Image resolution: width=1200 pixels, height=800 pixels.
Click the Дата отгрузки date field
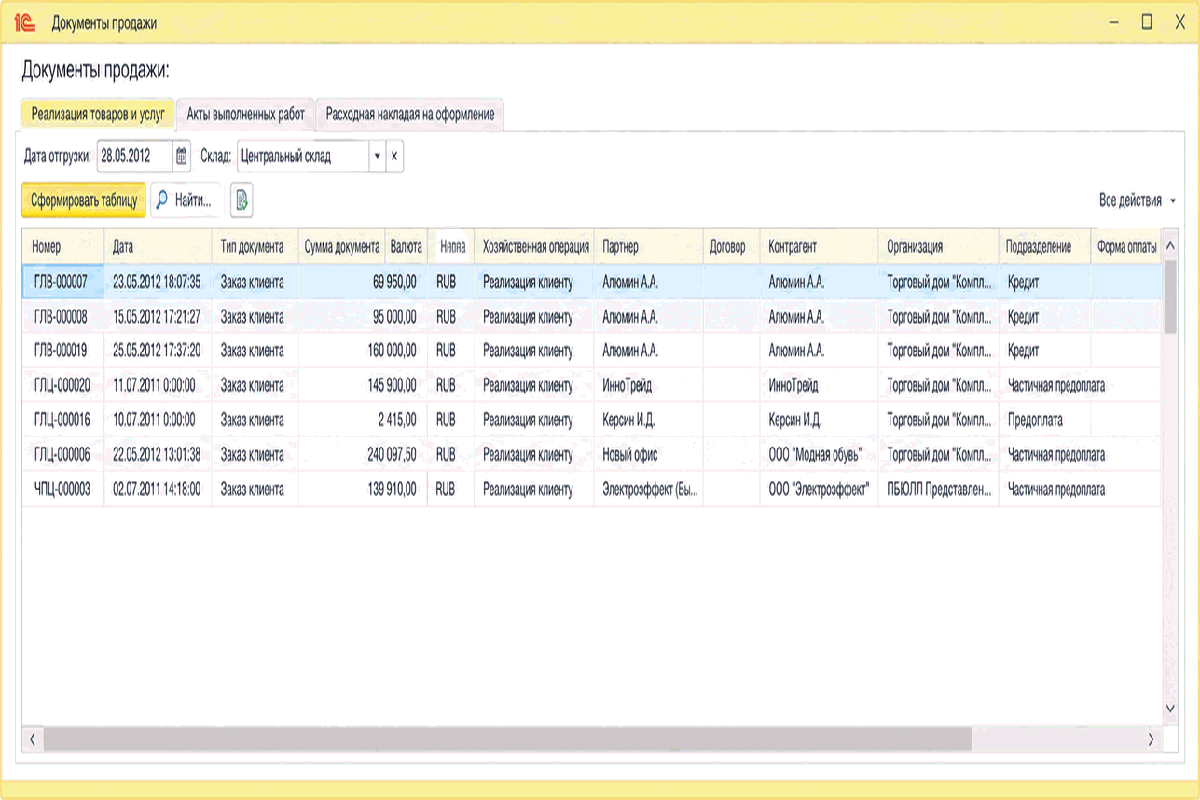pyautogui.click(x=135, y=156)
